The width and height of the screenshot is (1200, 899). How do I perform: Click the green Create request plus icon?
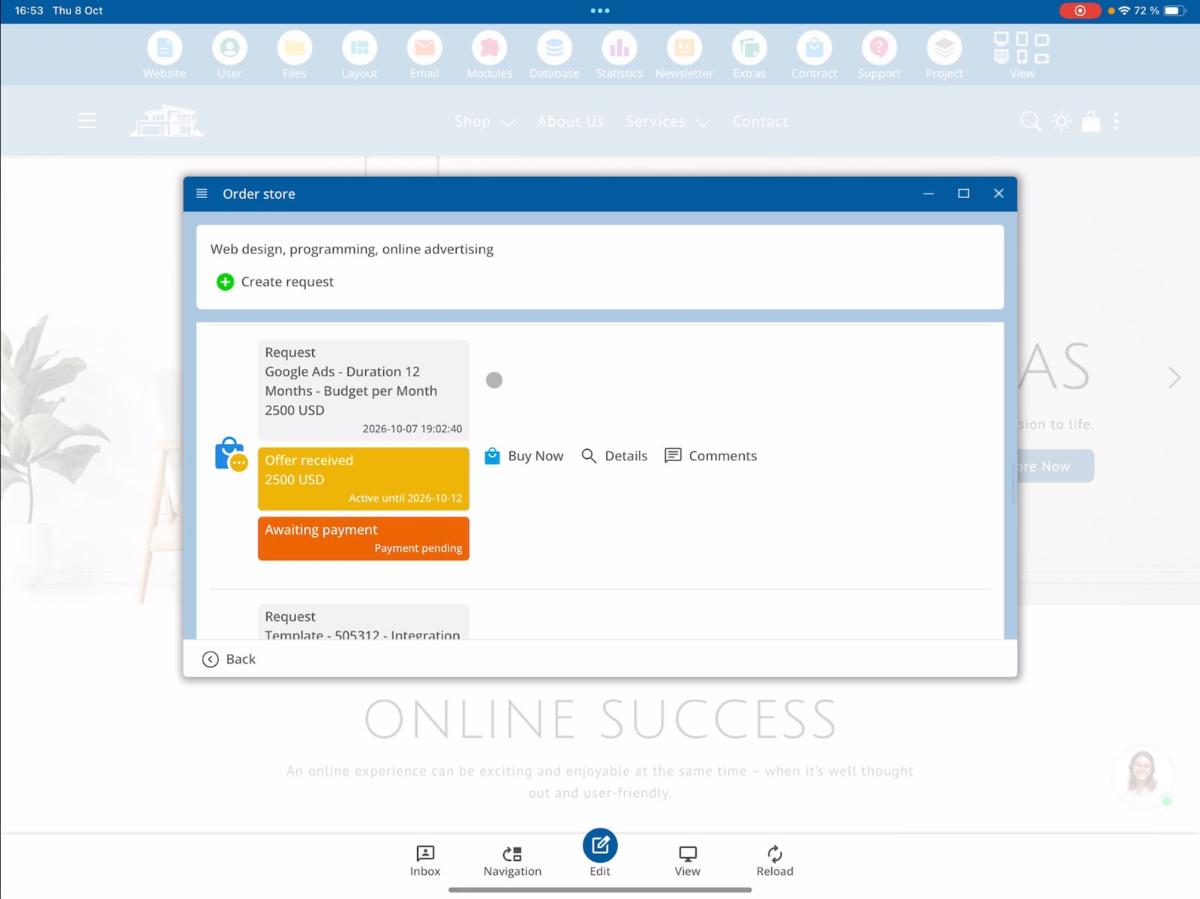(x=225, y=282)
